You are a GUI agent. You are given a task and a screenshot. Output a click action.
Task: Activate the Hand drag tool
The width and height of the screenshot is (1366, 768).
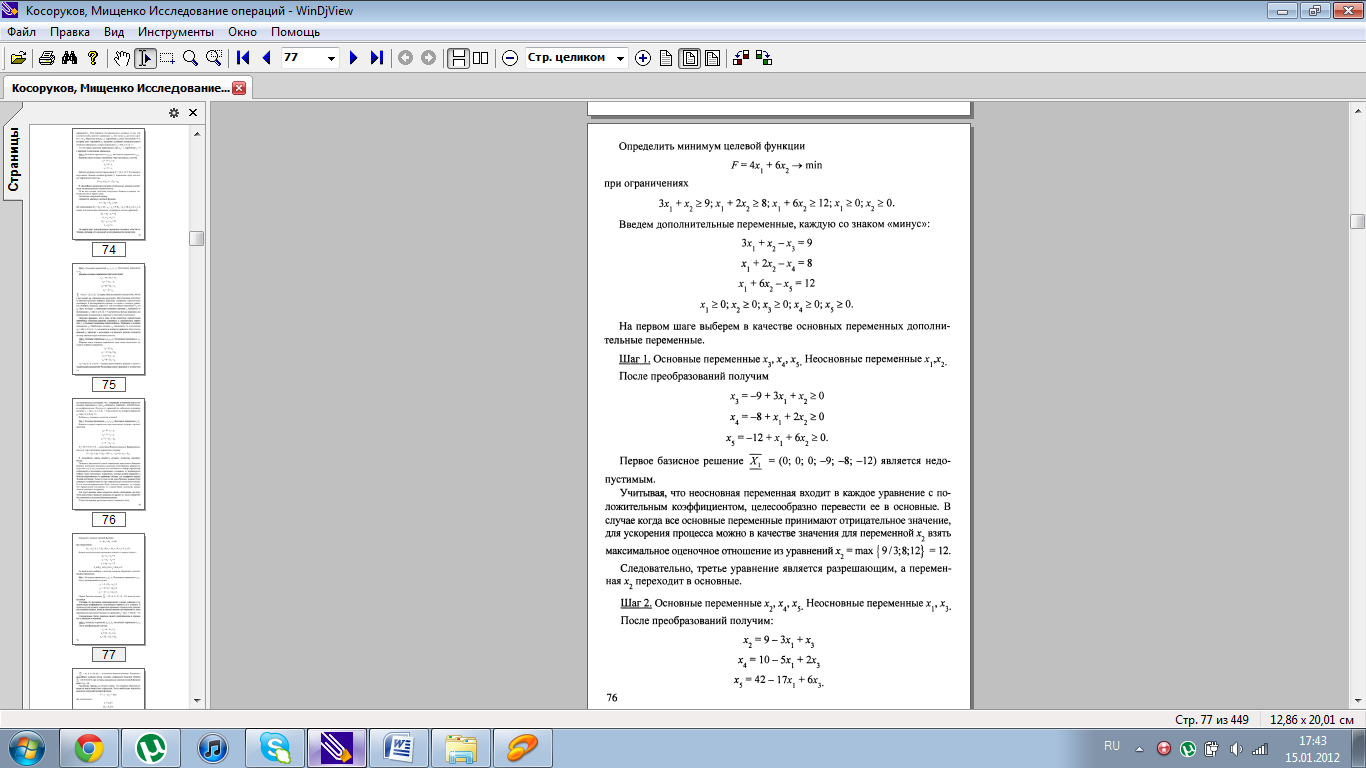122,58
